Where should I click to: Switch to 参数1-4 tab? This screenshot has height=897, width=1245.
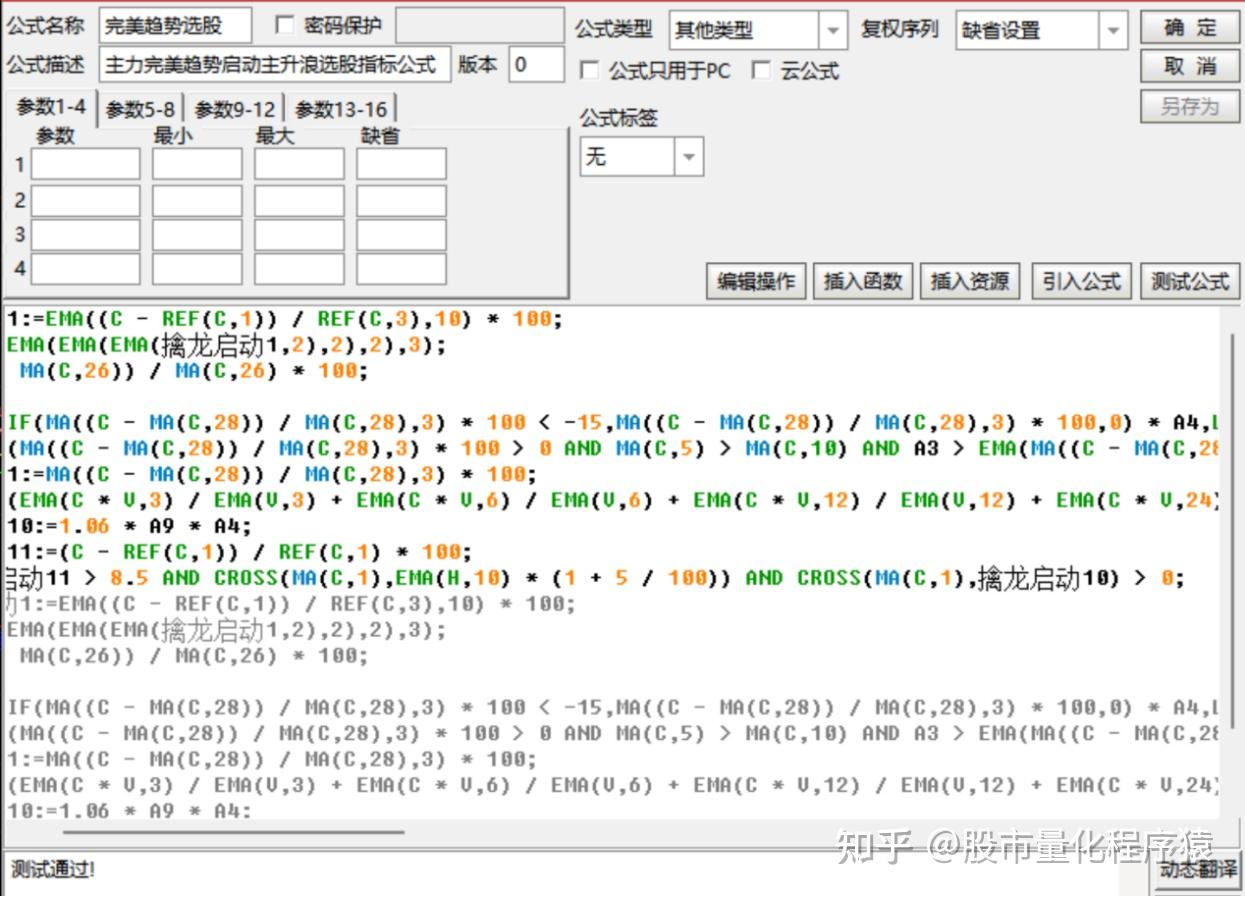click(51, 107)
